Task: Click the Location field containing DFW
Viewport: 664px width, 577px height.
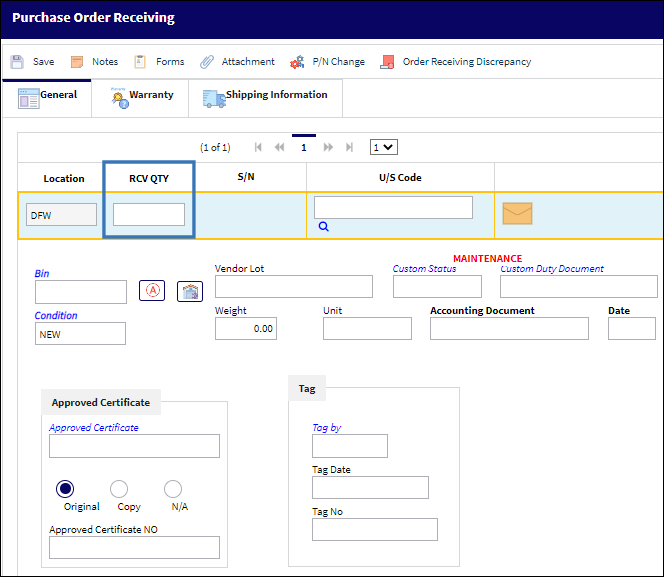Action: pyautogui.click(x=61, y=215)
